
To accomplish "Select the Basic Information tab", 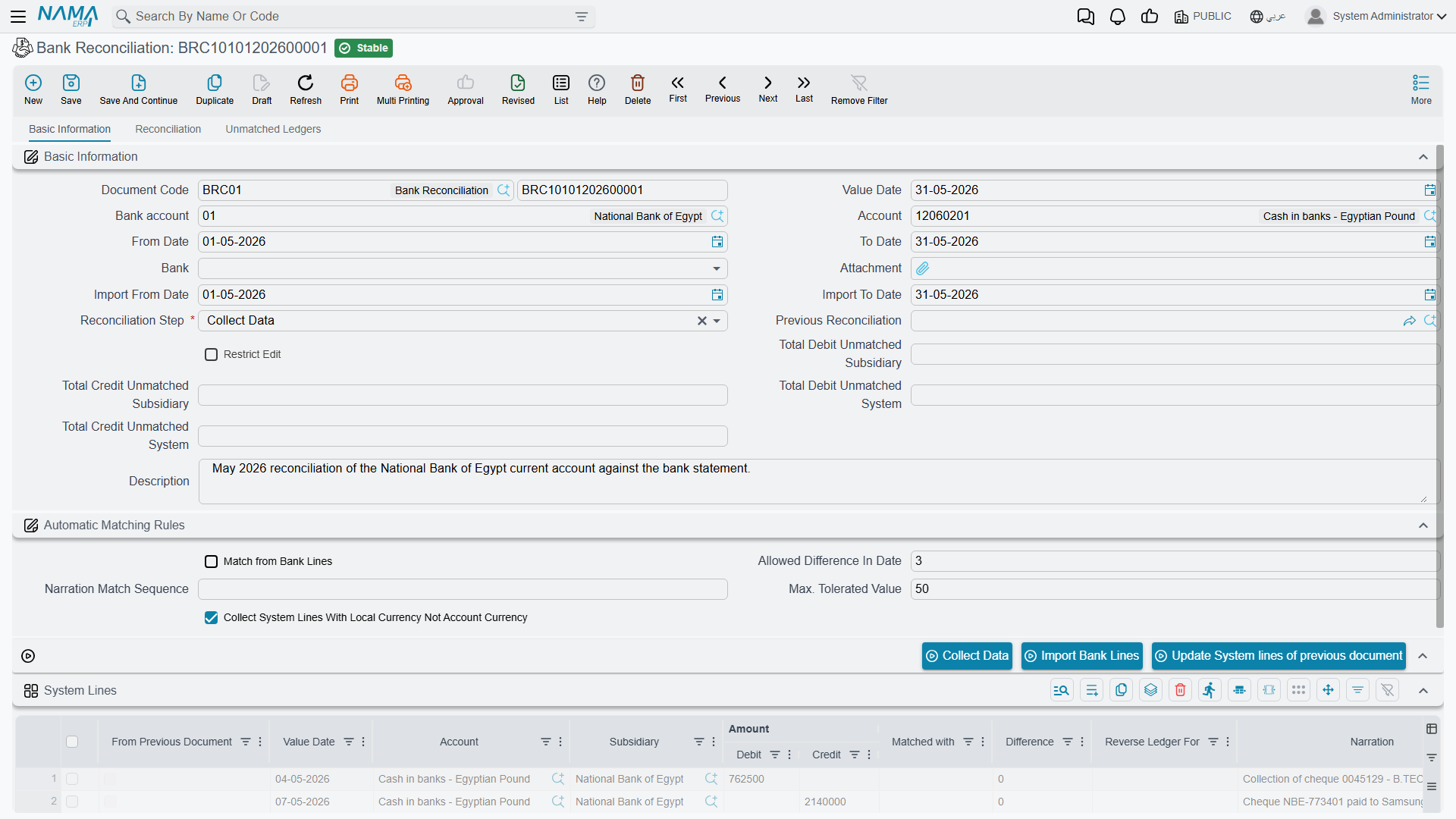I will (x=70, y=129).
